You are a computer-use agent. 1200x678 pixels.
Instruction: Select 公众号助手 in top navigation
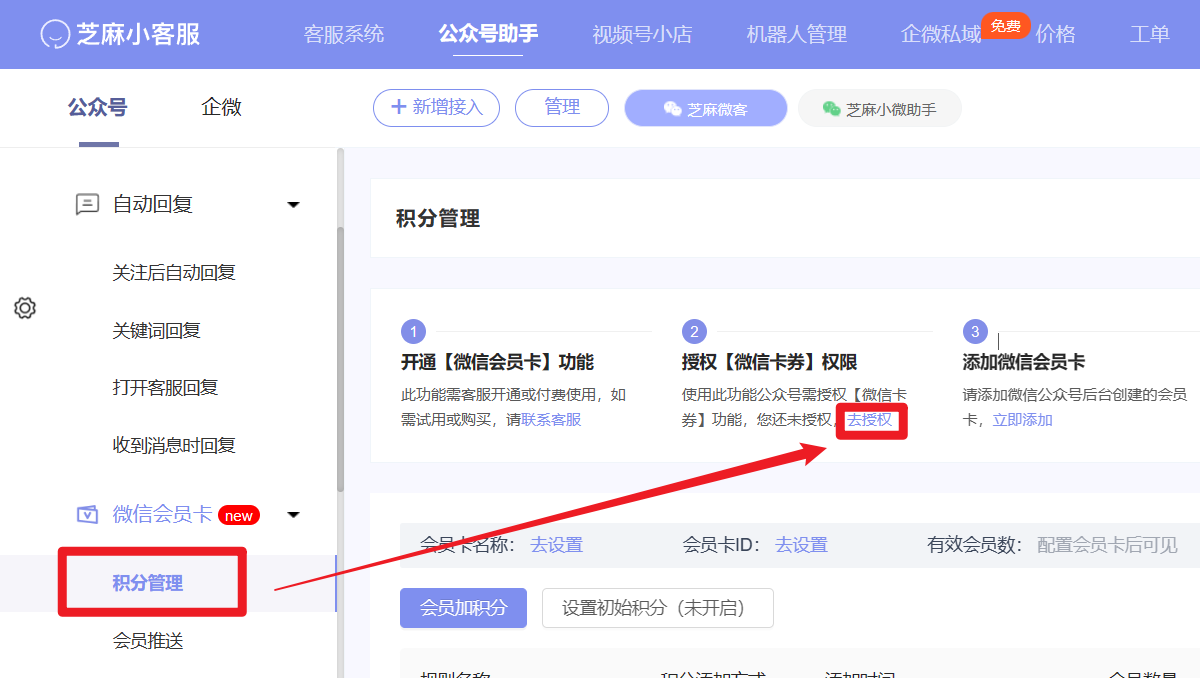(488, 33)
